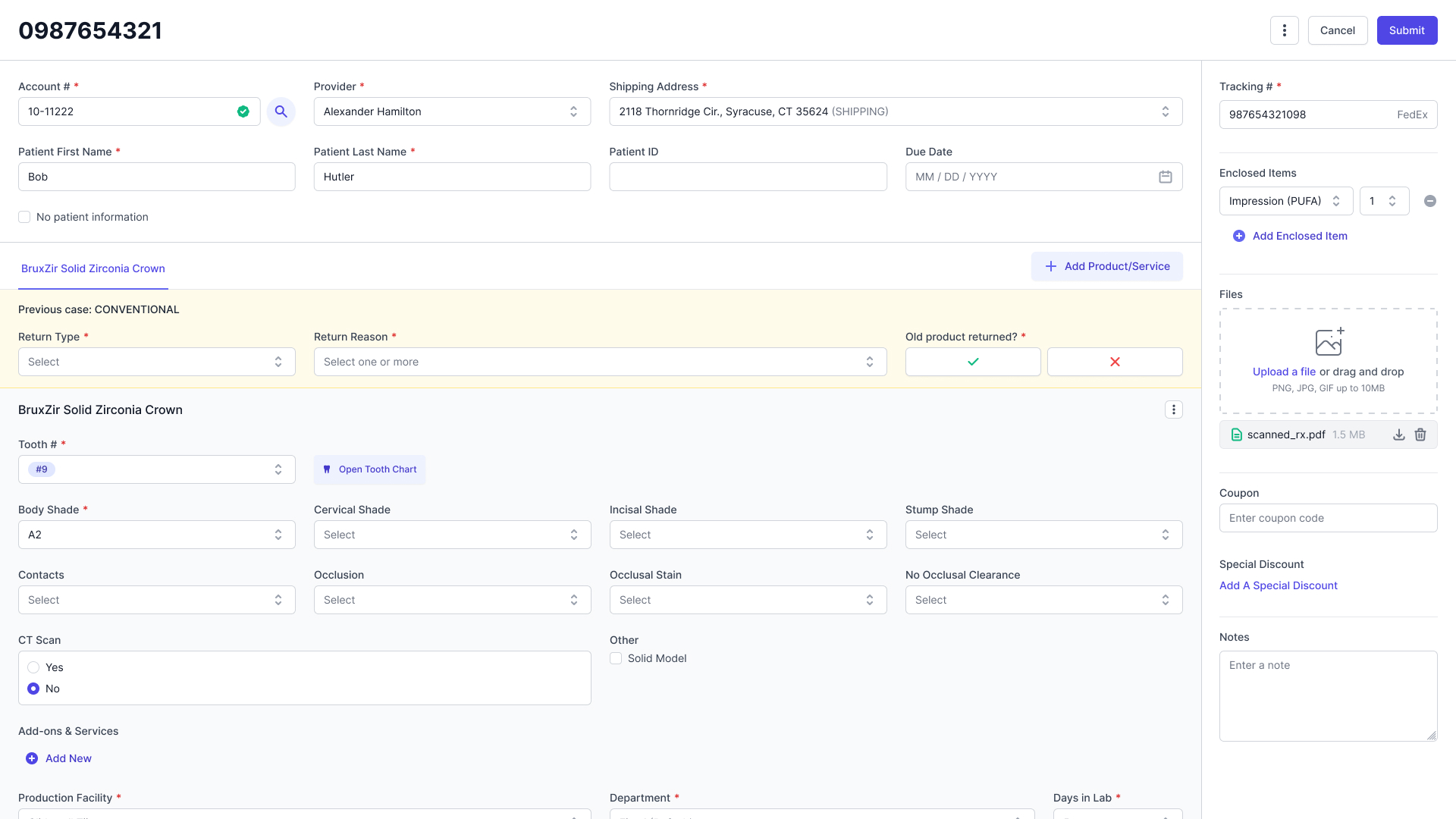The image size is (1456, 819).
Task: Click the Add A Special Discount link
Action: (x=1278, y=585)
